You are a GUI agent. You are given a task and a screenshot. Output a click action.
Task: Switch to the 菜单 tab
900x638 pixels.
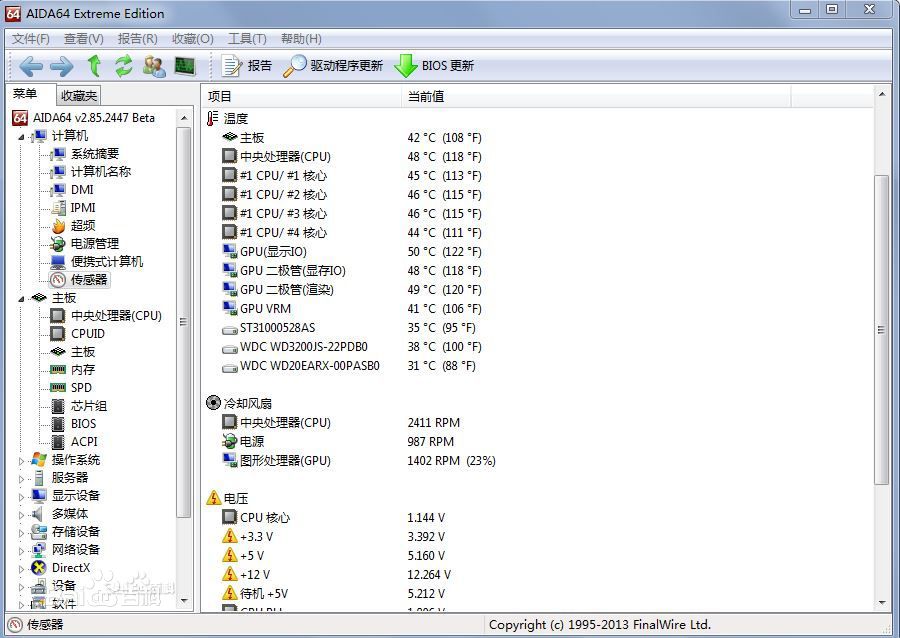(x=25, y=94)
